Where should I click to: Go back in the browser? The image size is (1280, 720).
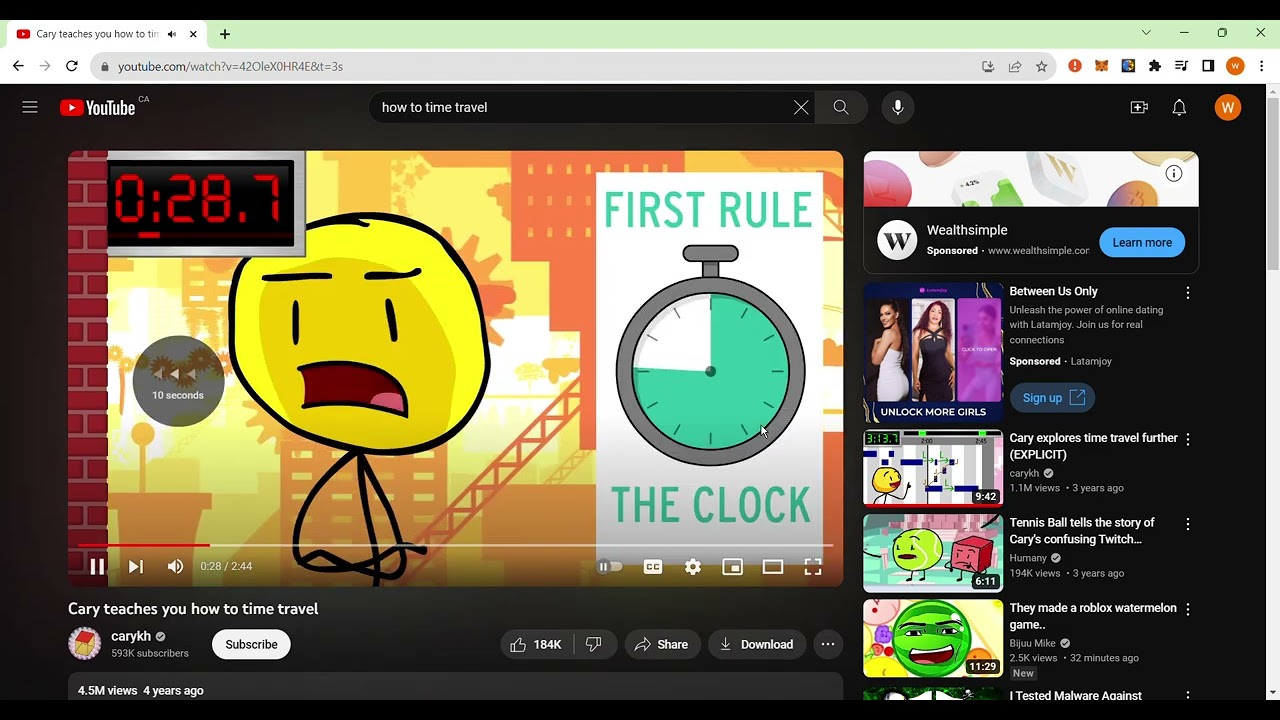(x=18, y=66)
